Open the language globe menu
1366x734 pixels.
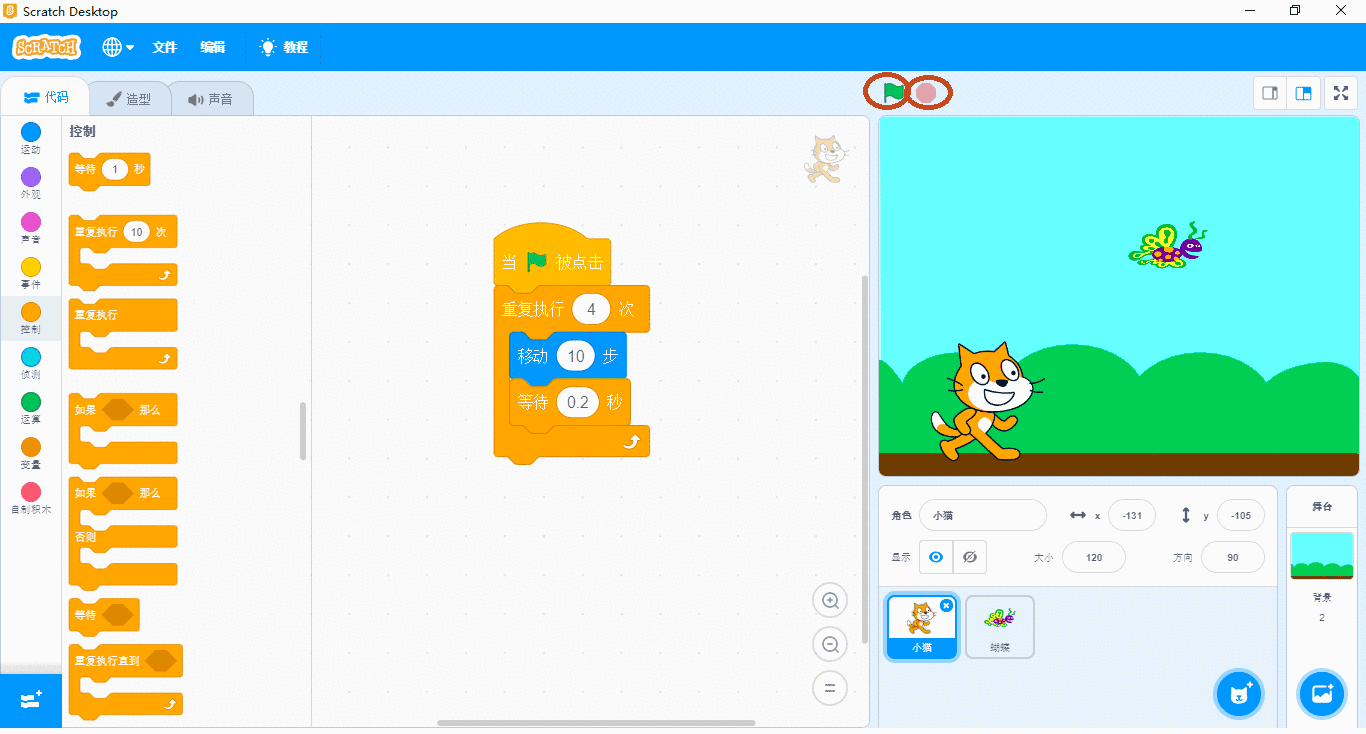117,47
